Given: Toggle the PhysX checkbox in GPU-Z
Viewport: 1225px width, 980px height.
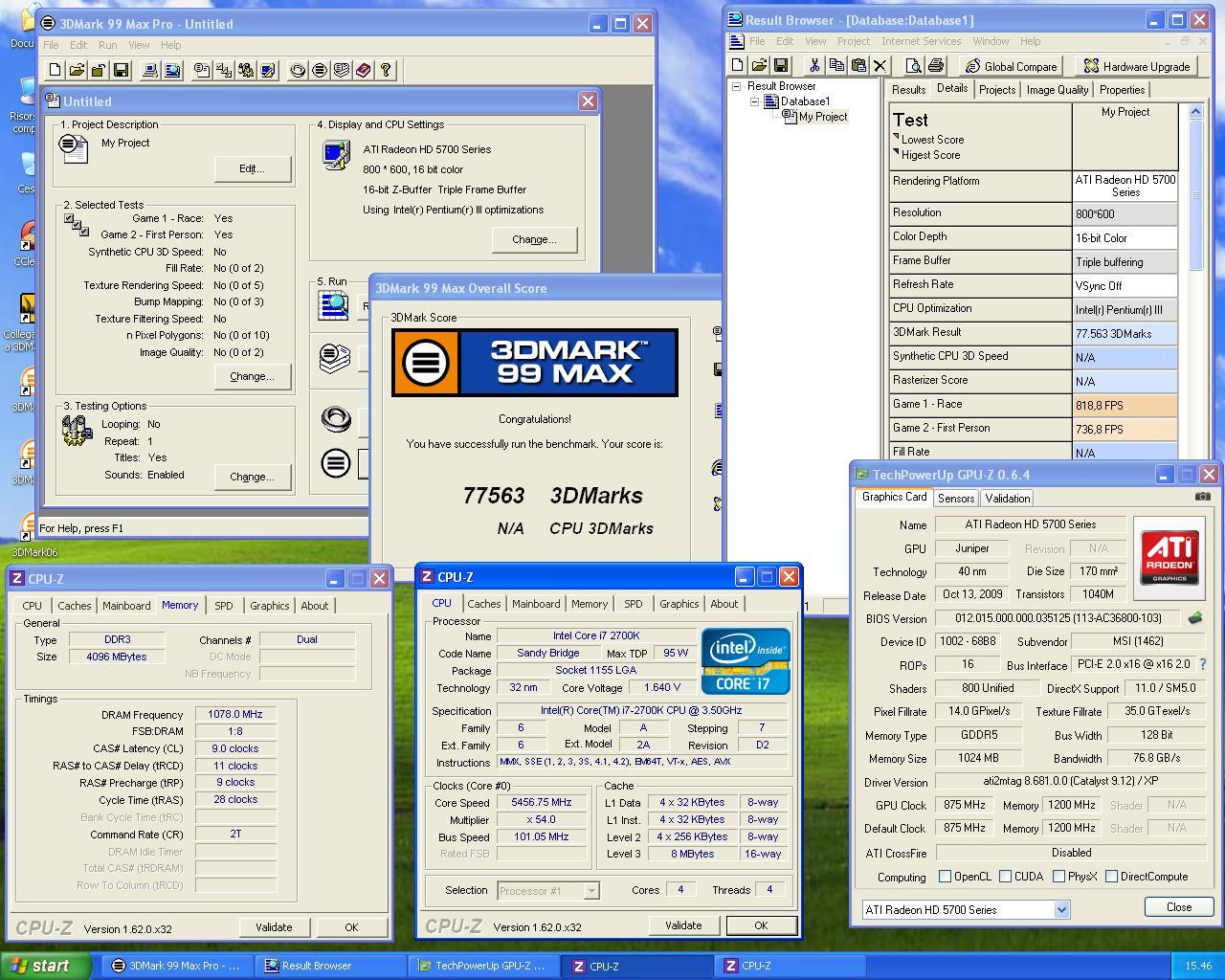Looking at the screenshot, I should [x=1058, y=877].
